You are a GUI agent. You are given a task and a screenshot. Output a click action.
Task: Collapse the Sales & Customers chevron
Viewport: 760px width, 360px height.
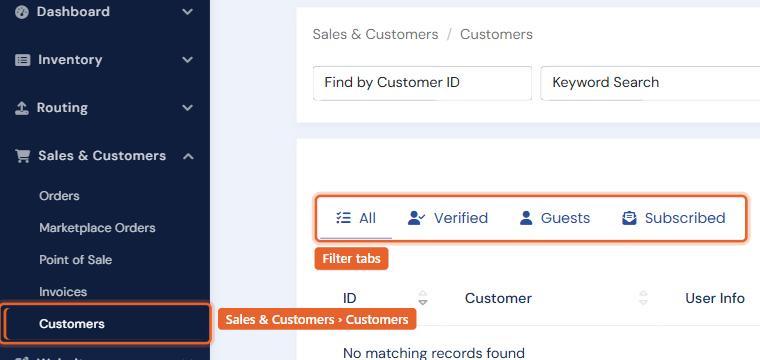coord(188,156)
